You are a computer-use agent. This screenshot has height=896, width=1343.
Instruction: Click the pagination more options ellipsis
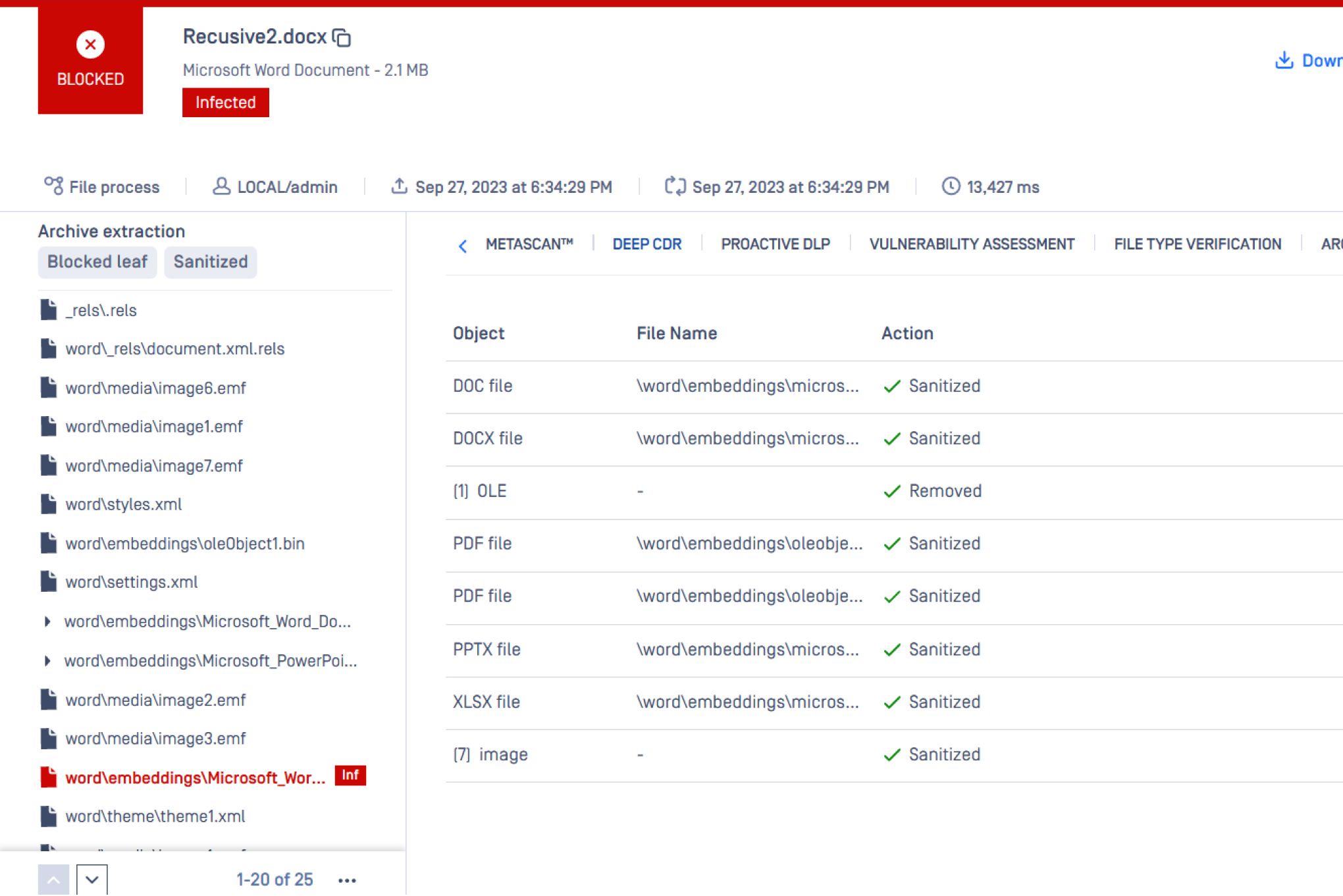(x=347, y=880)
